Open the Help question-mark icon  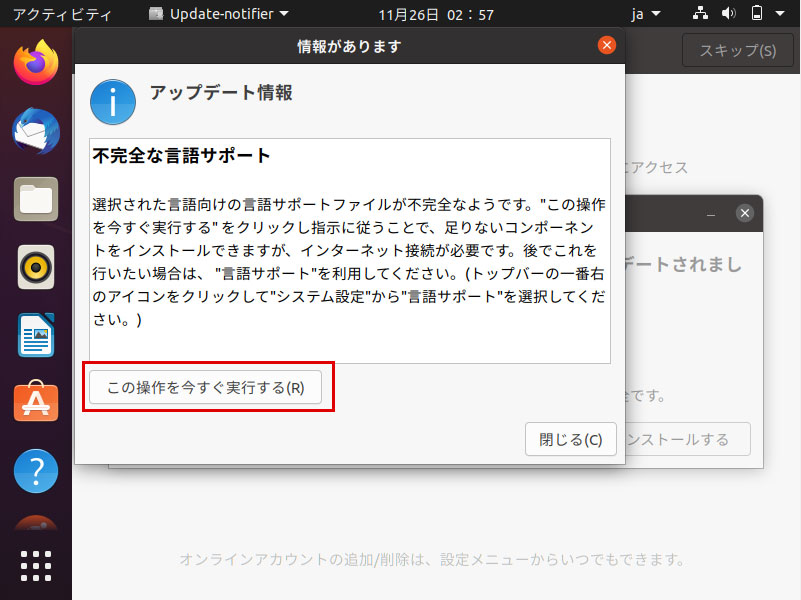(36, 471)
